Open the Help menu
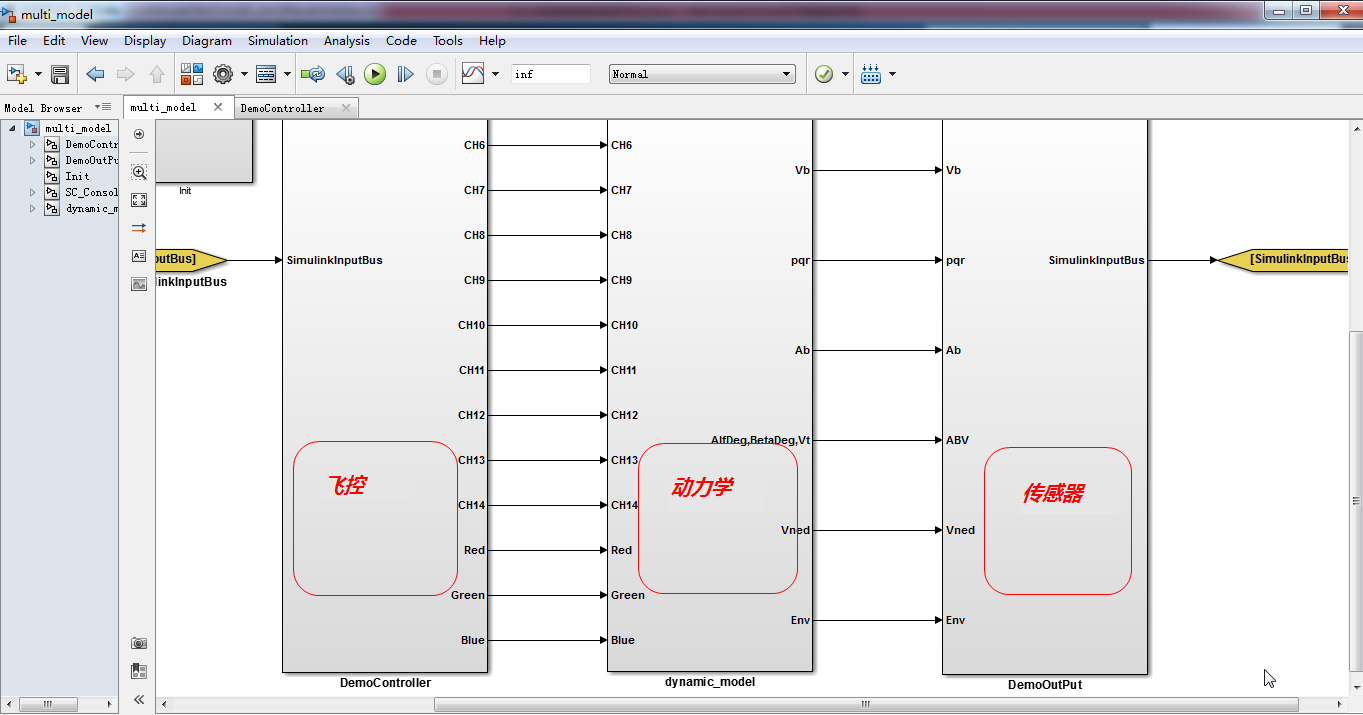The width and height of the screenshot is (1363, 715). [492, 41]
